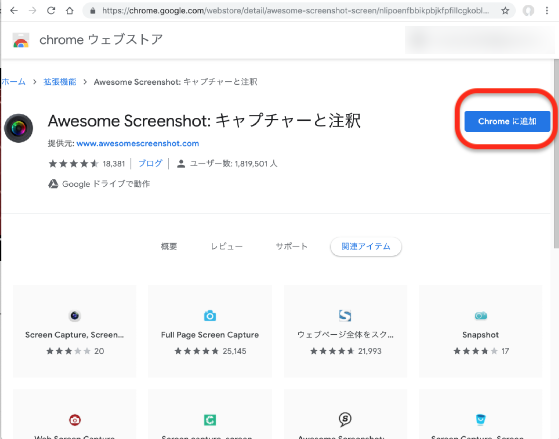Switch to the レビュー tab

click(x=227, y=246)
